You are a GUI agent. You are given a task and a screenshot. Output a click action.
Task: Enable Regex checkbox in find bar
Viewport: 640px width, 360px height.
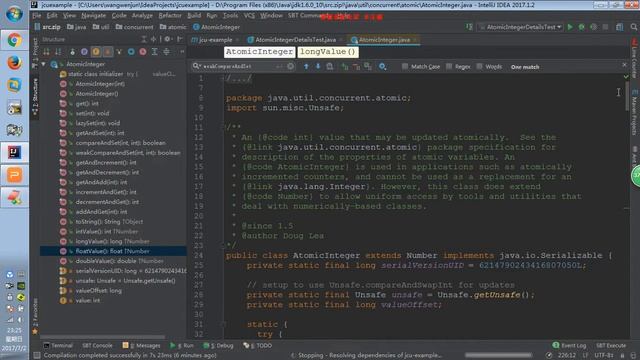(x=449, y=66)
